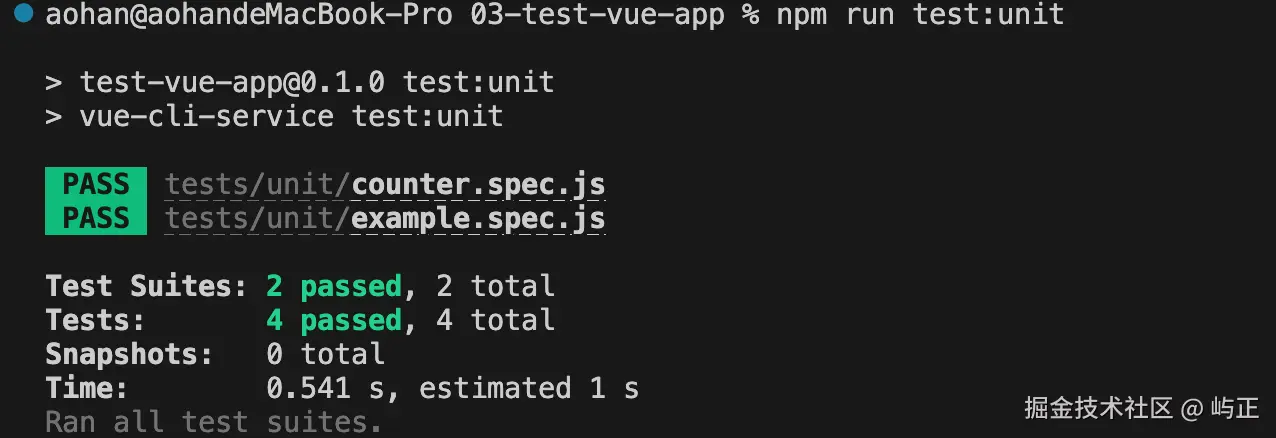This screenshot has width=1276, height=438.
Task: Click the "0 total" snapshots value
Action: (x=325, y=354)
